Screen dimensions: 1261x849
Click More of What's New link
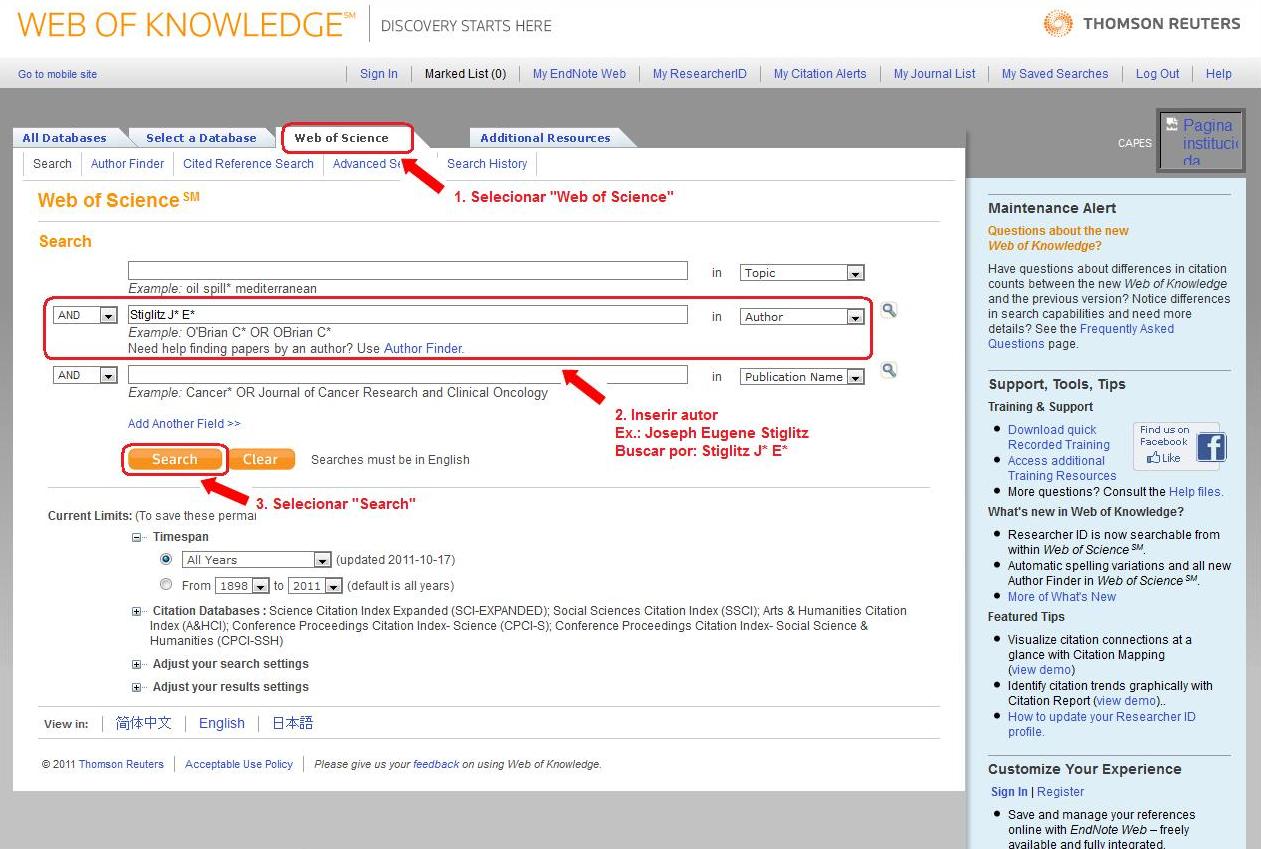tap(1062, 597)
